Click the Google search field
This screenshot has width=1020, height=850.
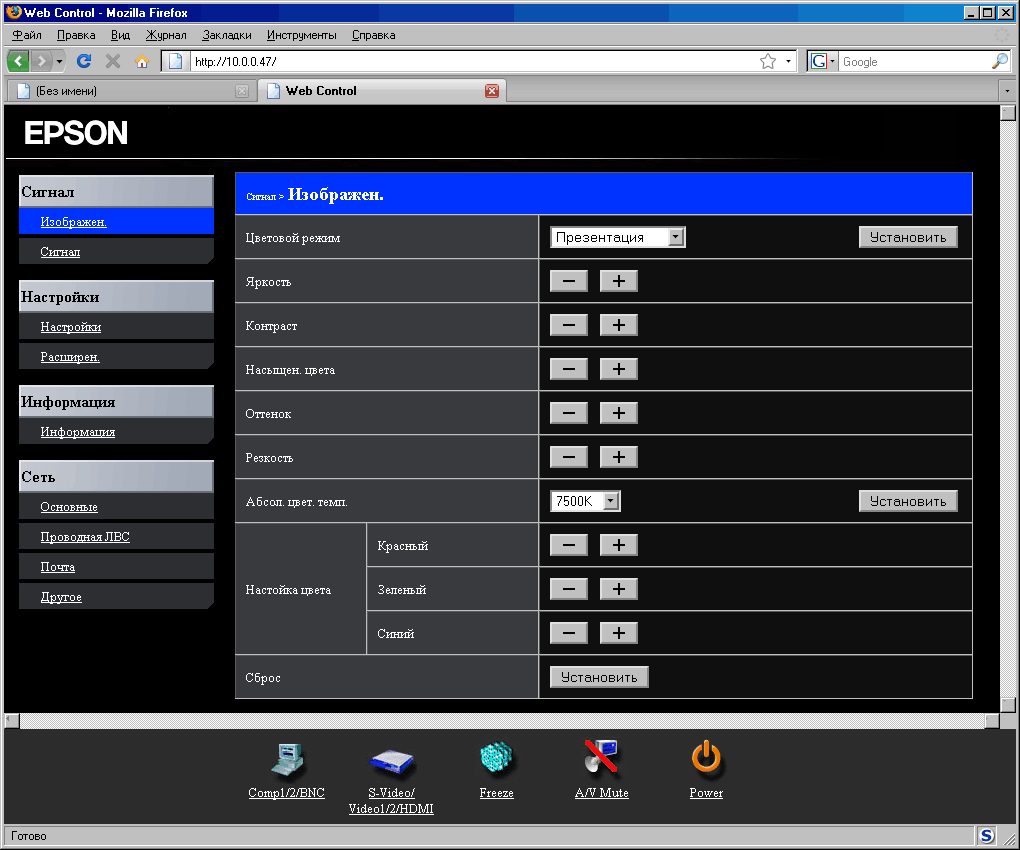[x=915, y=61]
